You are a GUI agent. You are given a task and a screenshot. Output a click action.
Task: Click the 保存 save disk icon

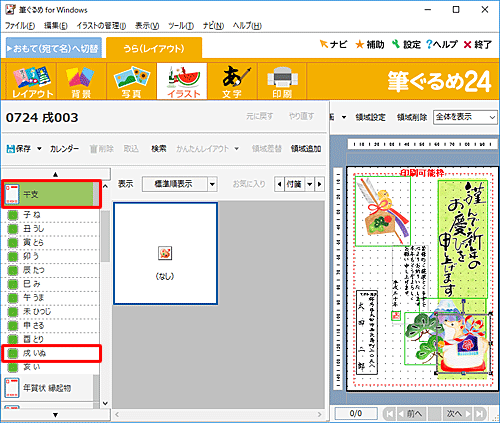click(11, 149)
